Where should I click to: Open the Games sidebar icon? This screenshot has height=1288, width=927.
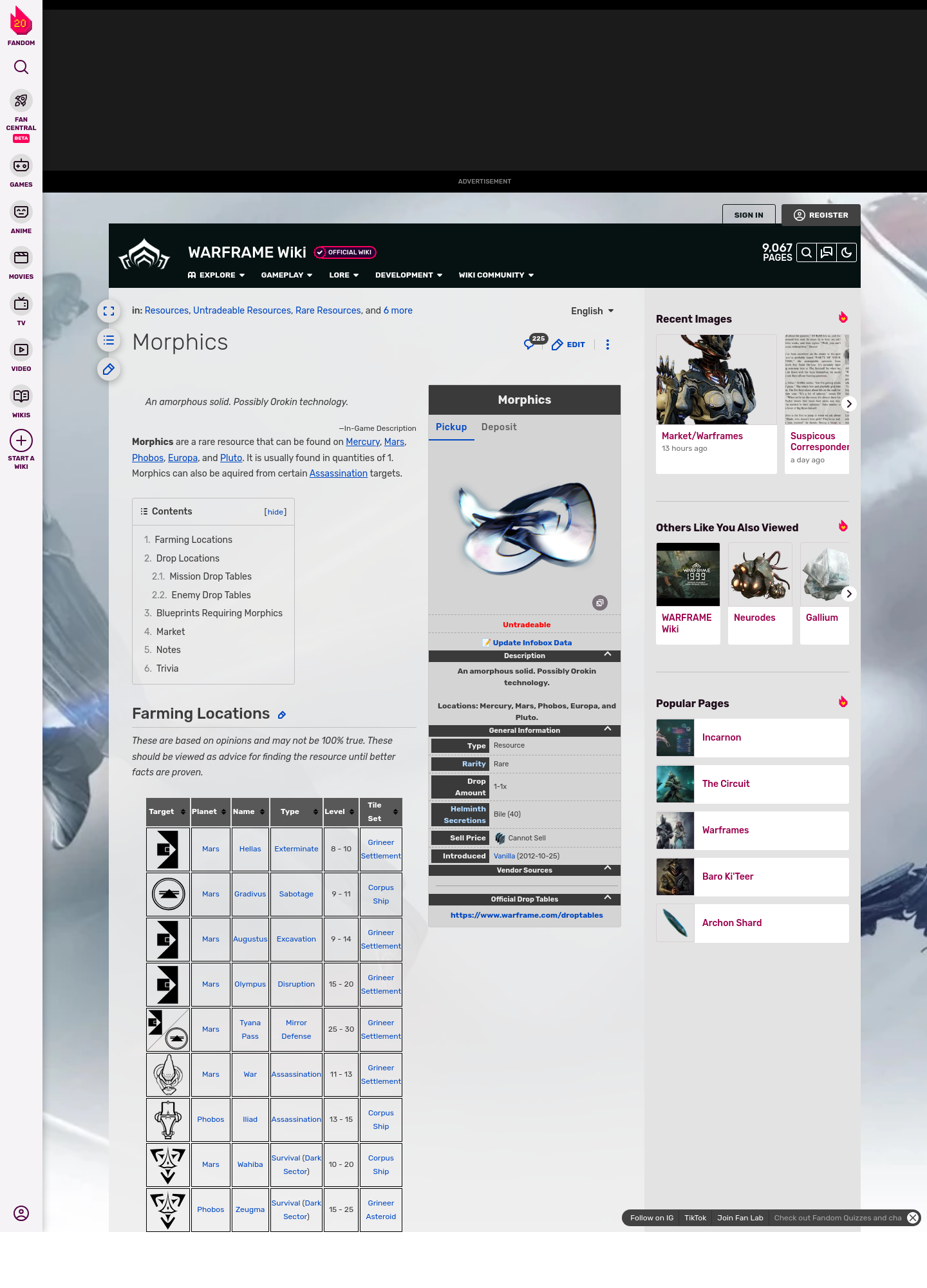[21, 166]
